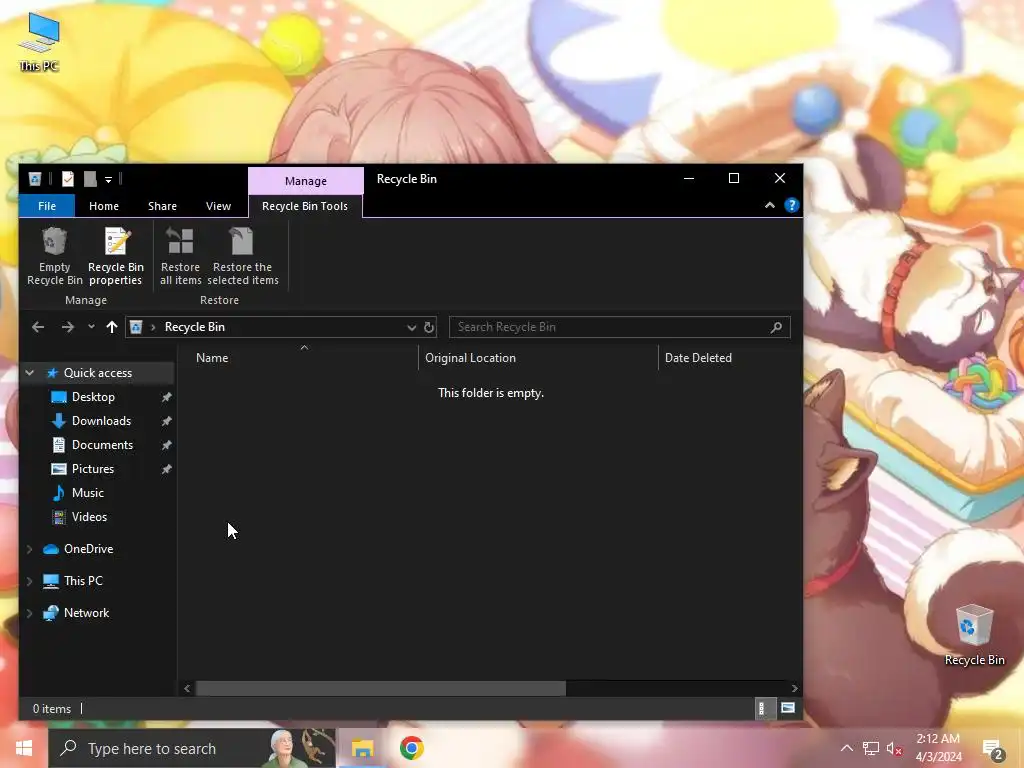Select Network in navigation pane

tap(86, 613)
